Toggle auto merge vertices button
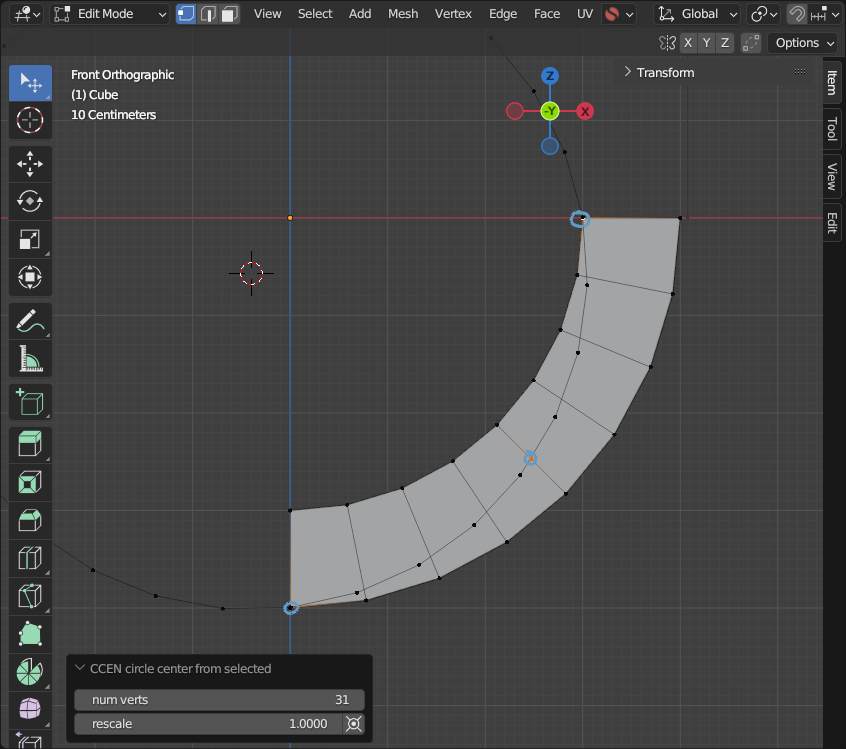This screenshot has width=846, height=749. click(751, 43)
